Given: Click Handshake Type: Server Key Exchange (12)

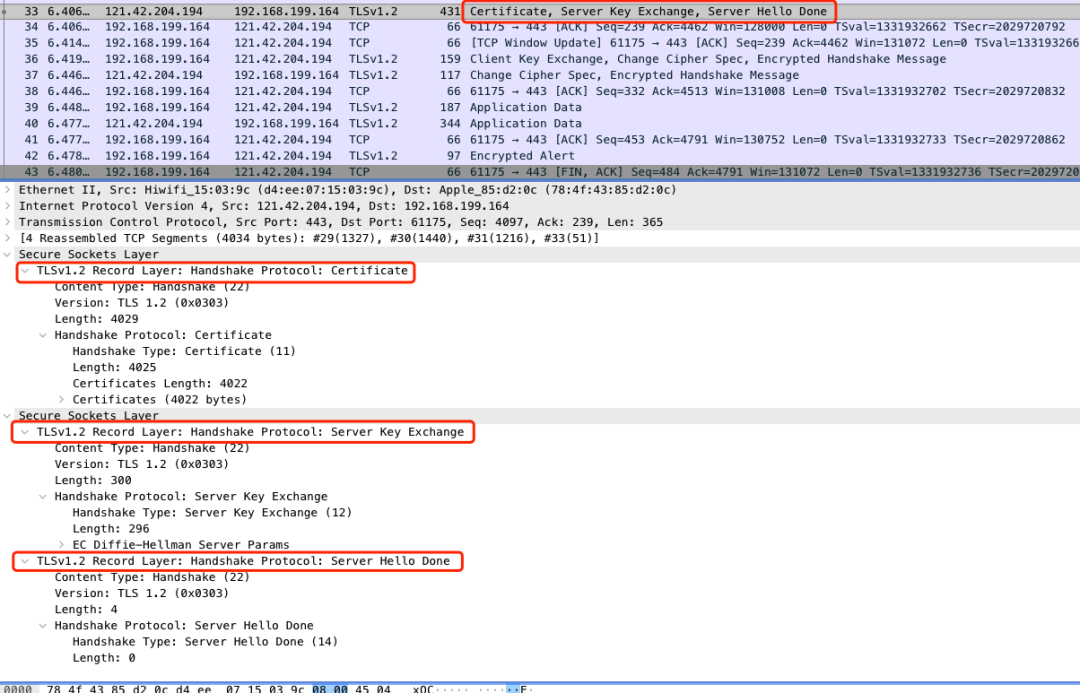Looking at the screenshot, I should point(212,513).
